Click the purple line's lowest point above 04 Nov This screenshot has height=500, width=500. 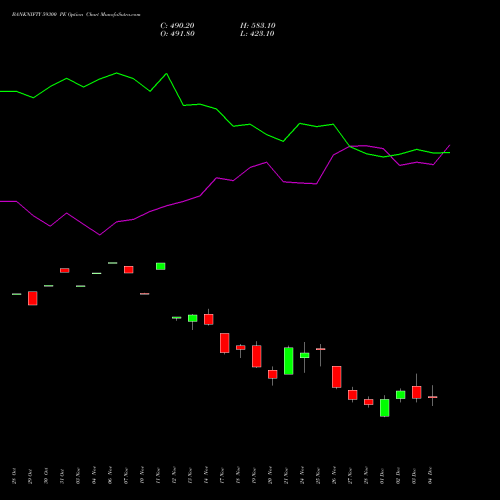tap(100, 235)
